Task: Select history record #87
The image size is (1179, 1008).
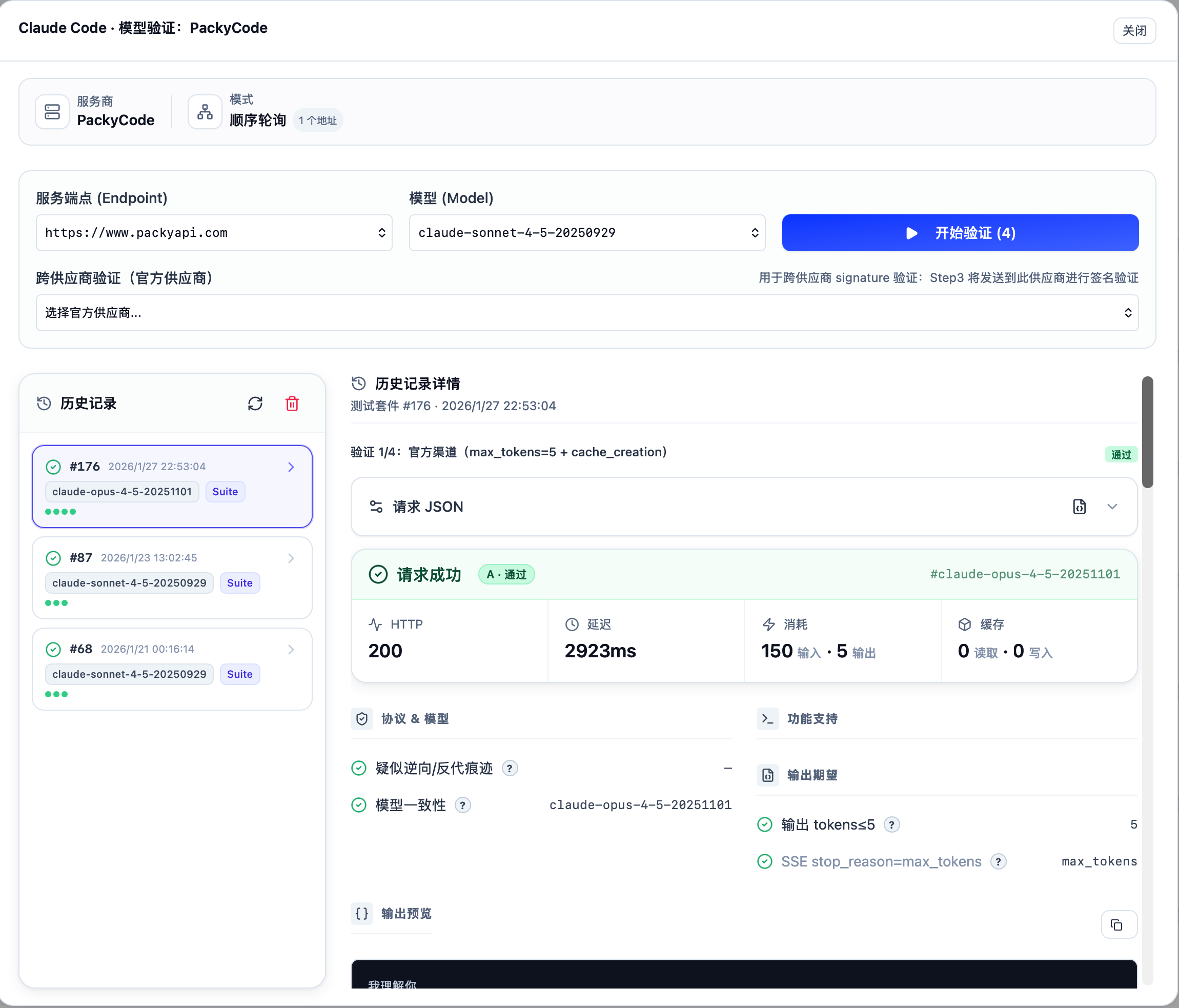Action: point(172,578)
